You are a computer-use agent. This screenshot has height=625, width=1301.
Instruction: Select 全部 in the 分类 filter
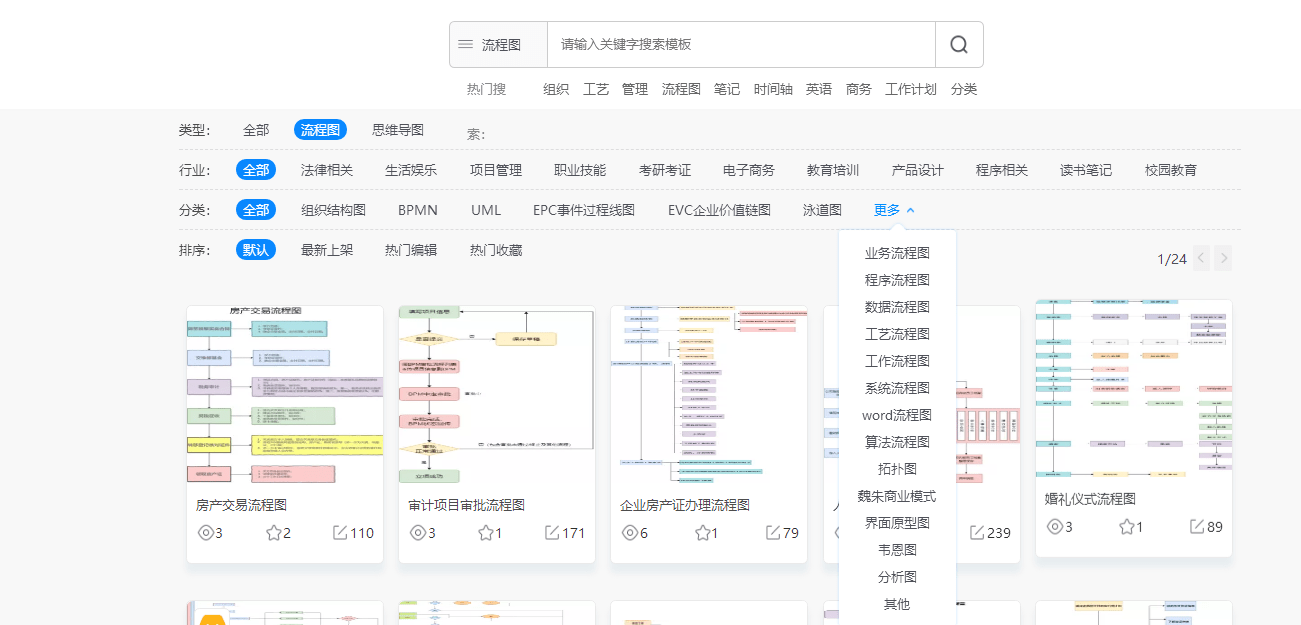tap(256, 210)
